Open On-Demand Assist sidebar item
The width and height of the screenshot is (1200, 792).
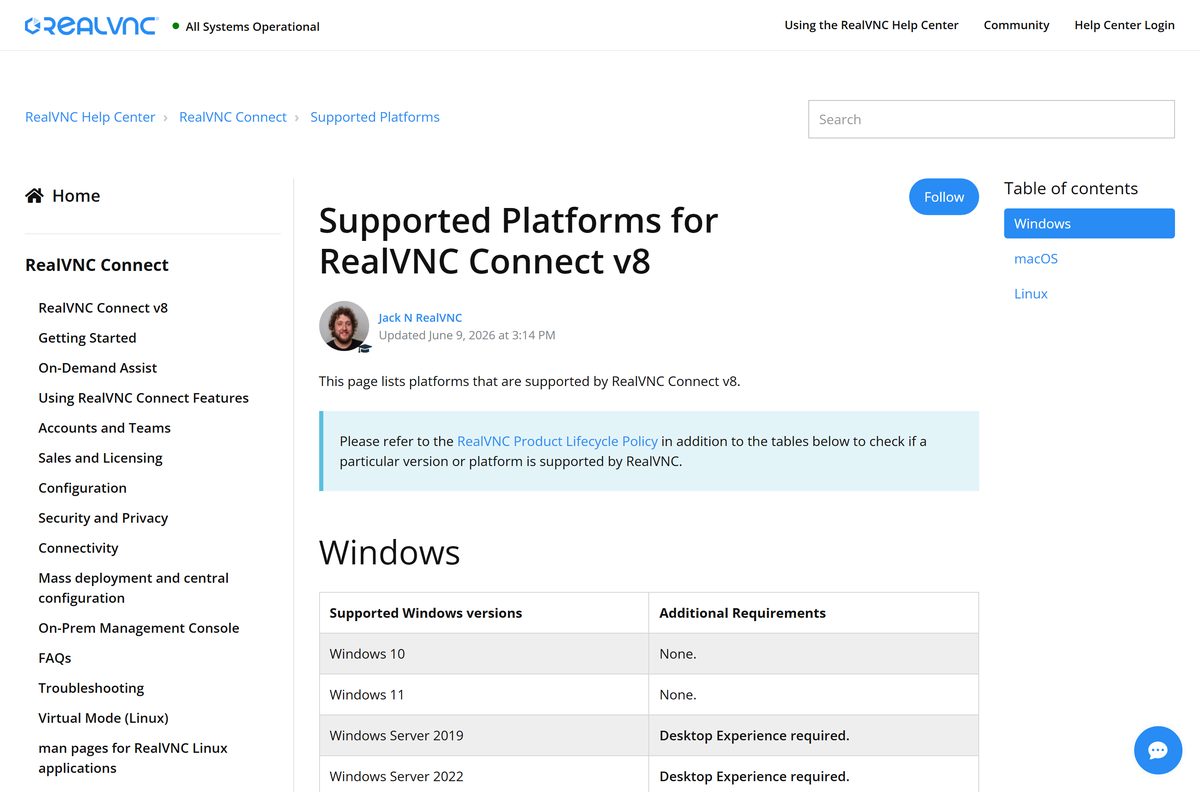coord(97,367)
